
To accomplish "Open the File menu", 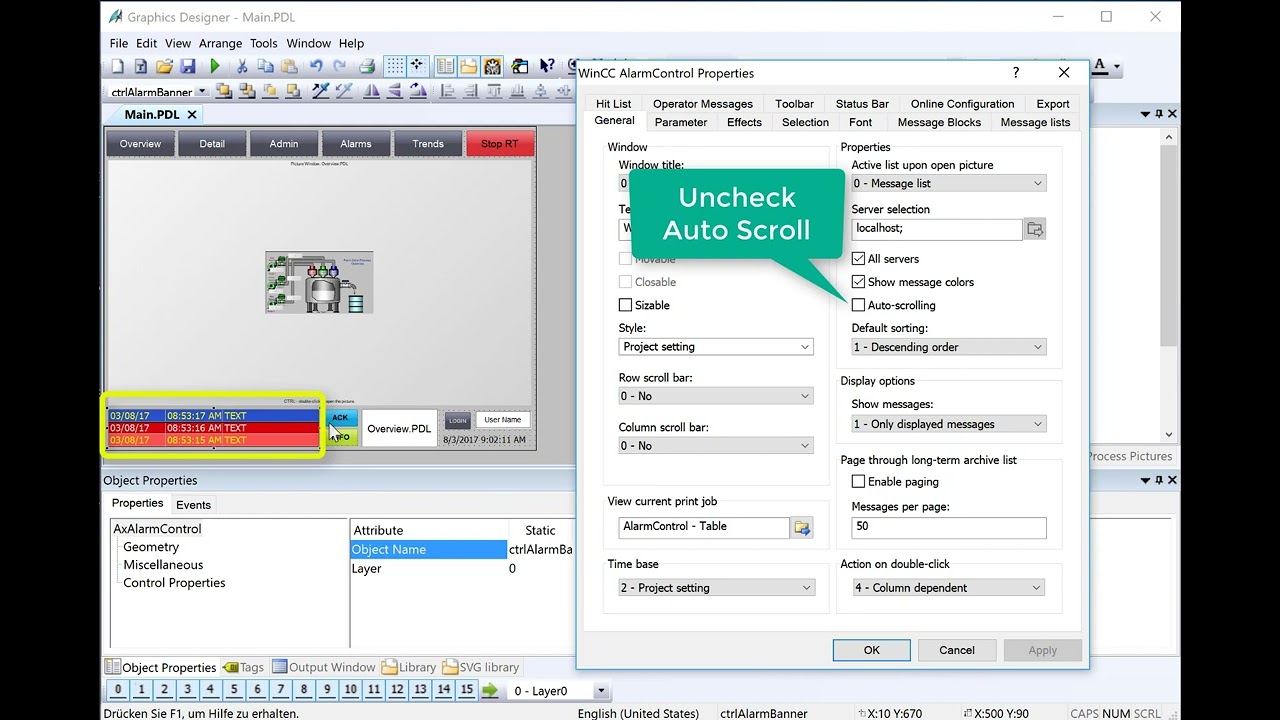I will (119, 43).
